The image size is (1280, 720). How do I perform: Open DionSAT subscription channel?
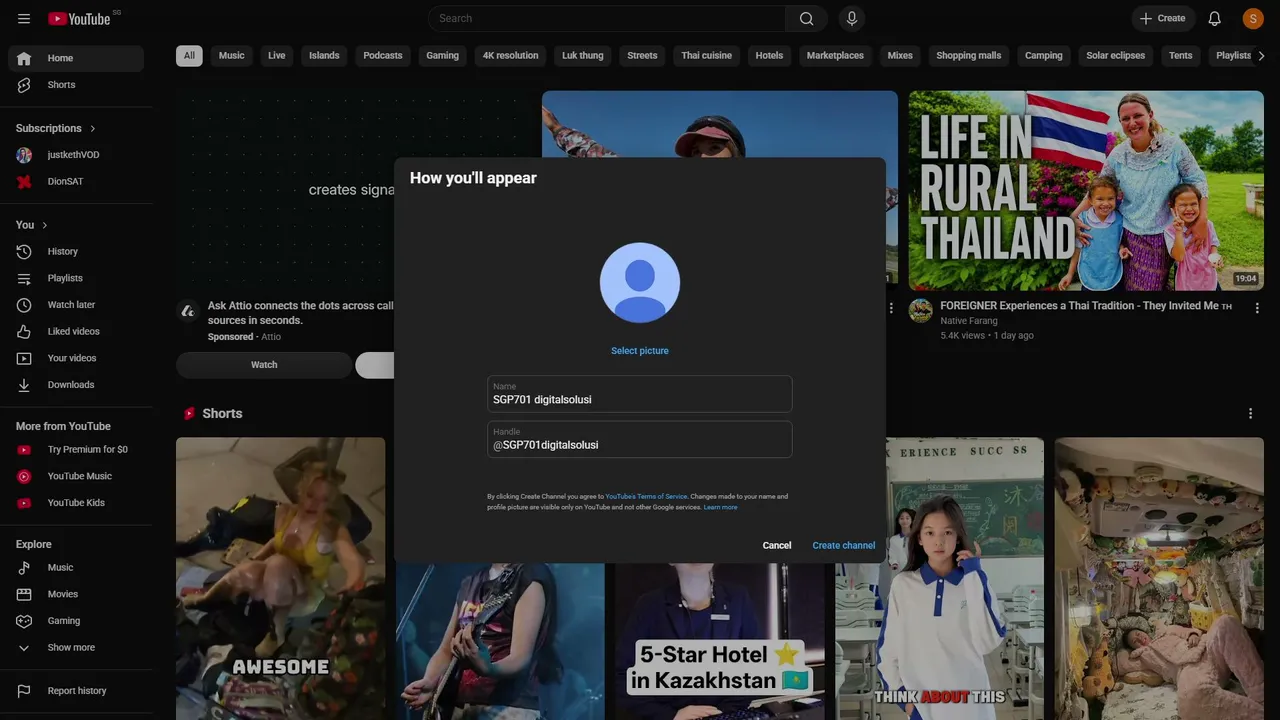tap(76, 182)
